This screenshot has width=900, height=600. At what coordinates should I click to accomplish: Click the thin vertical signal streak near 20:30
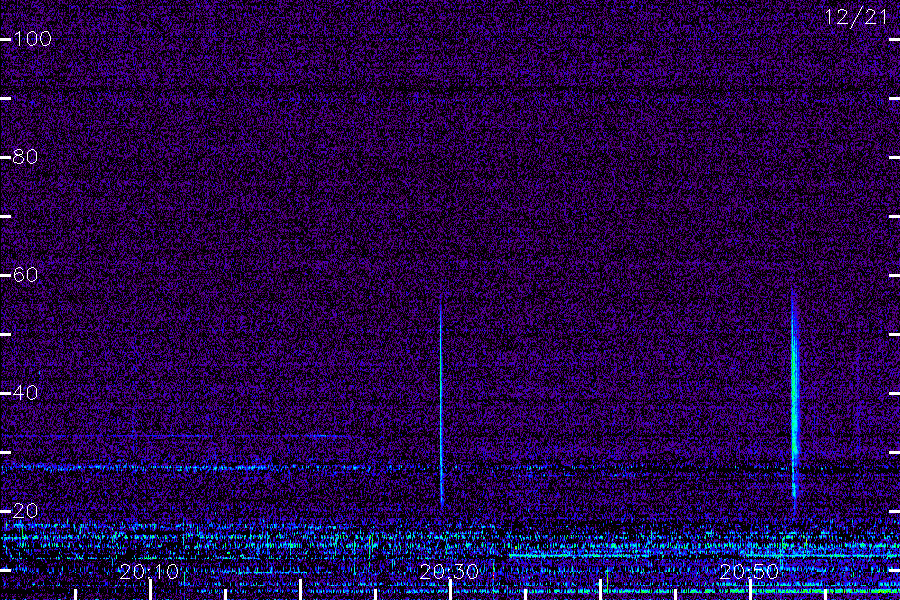coord(441,402)
